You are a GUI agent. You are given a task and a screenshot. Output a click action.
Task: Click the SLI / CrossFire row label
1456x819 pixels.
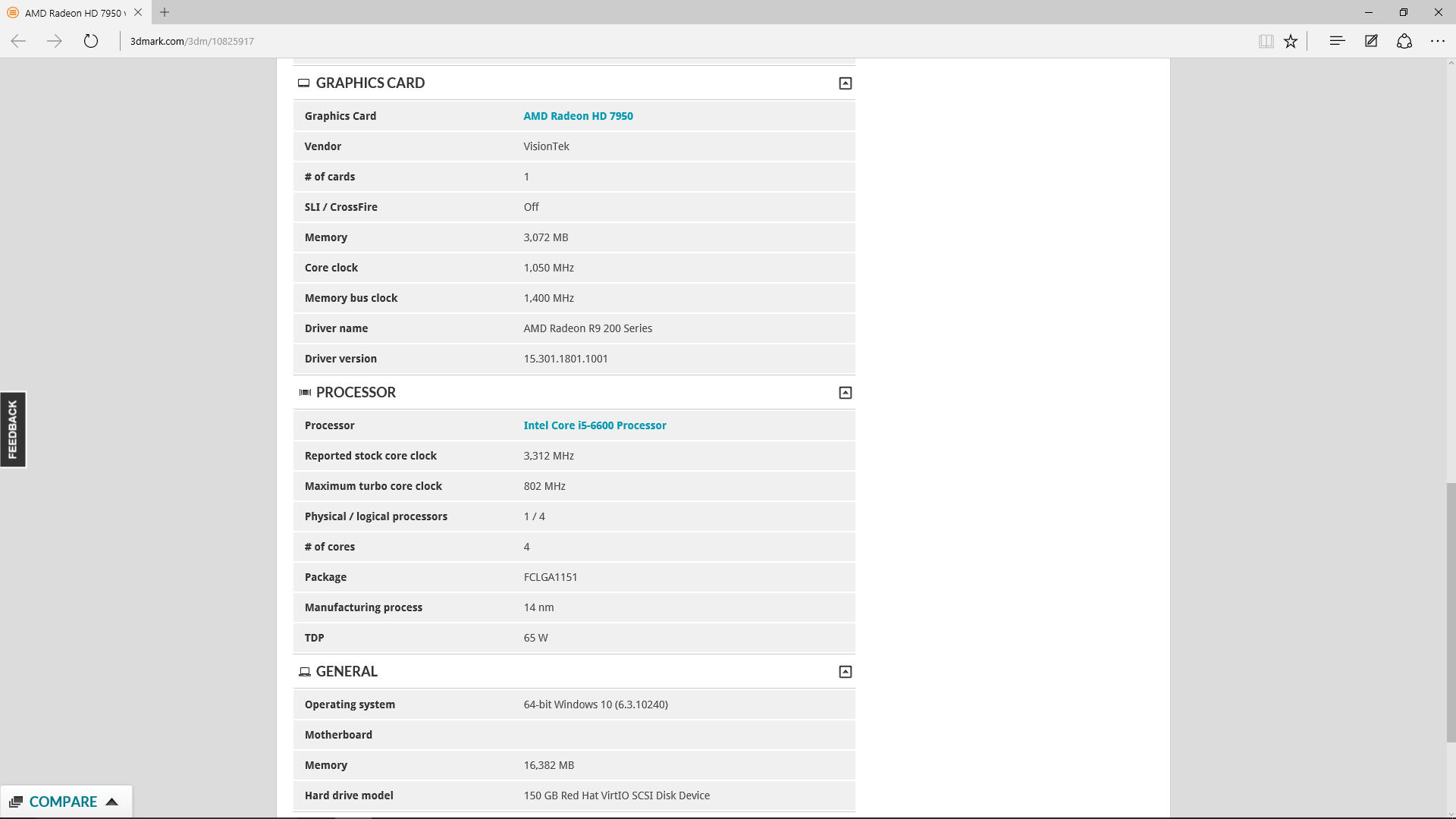[x=340, y=207]
